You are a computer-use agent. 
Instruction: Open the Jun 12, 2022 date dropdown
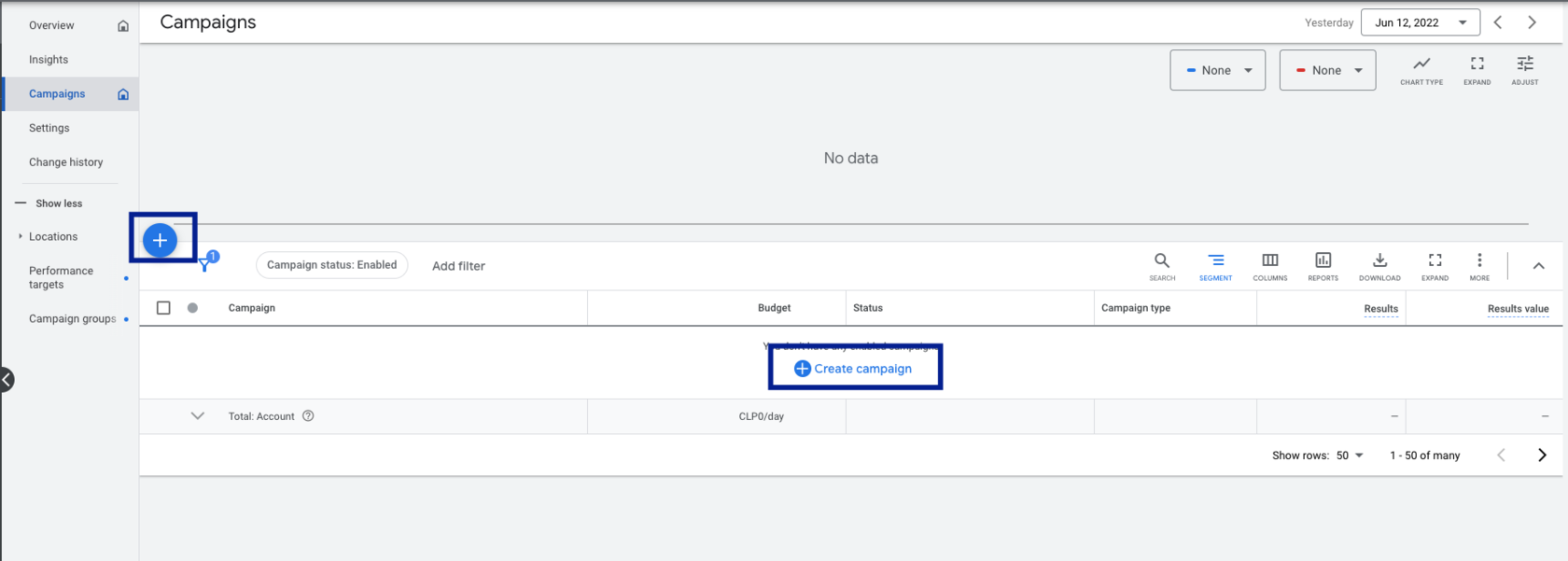1420,22
